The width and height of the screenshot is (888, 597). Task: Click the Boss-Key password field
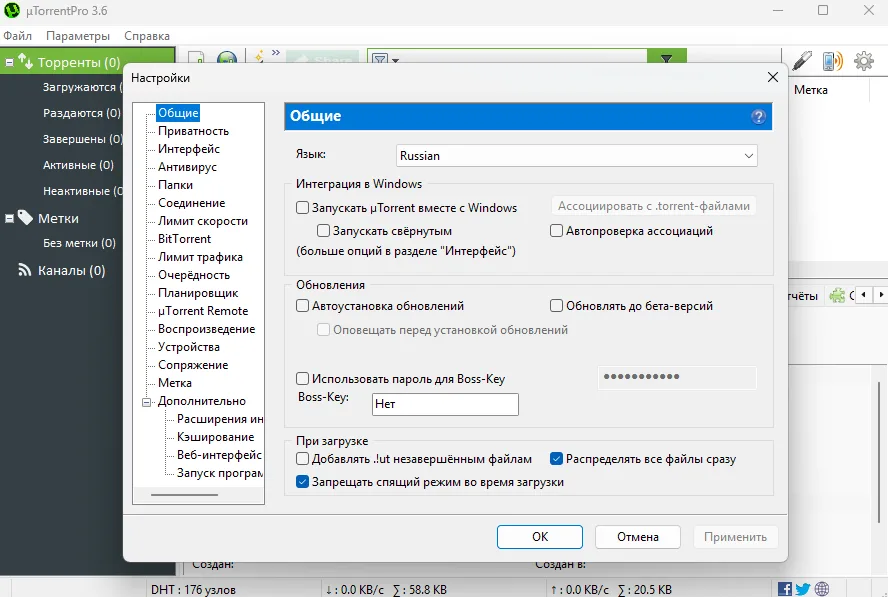pos(677,378)
